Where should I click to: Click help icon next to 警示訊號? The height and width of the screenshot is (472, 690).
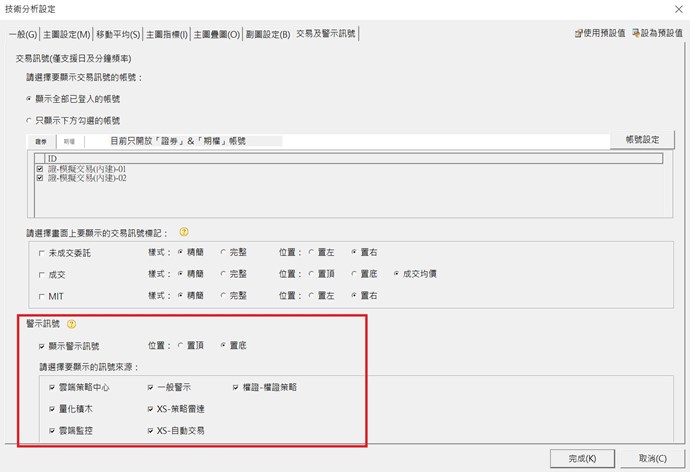click(71, 324)
